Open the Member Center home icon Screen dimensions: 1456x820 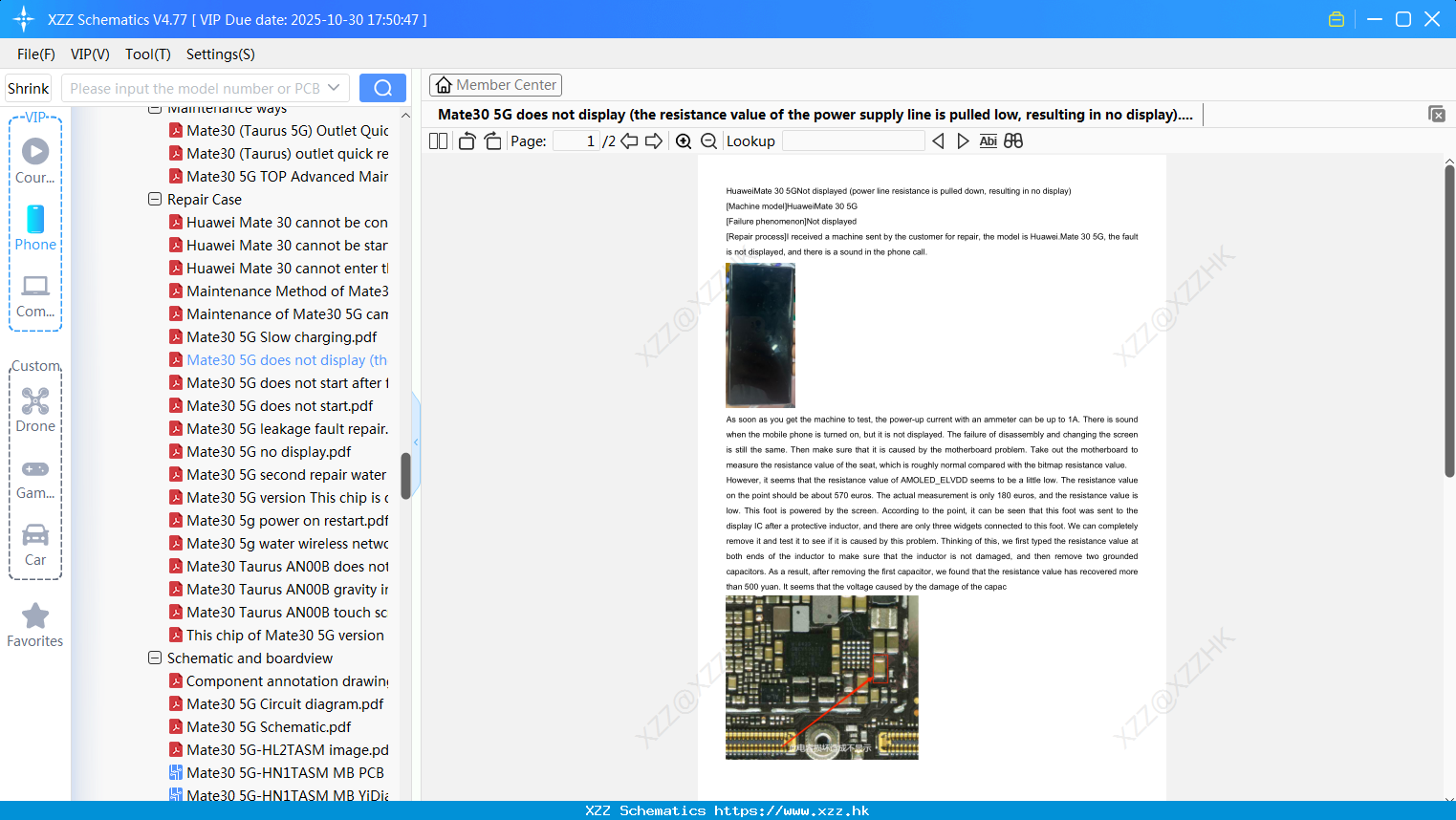pos(444,85)
